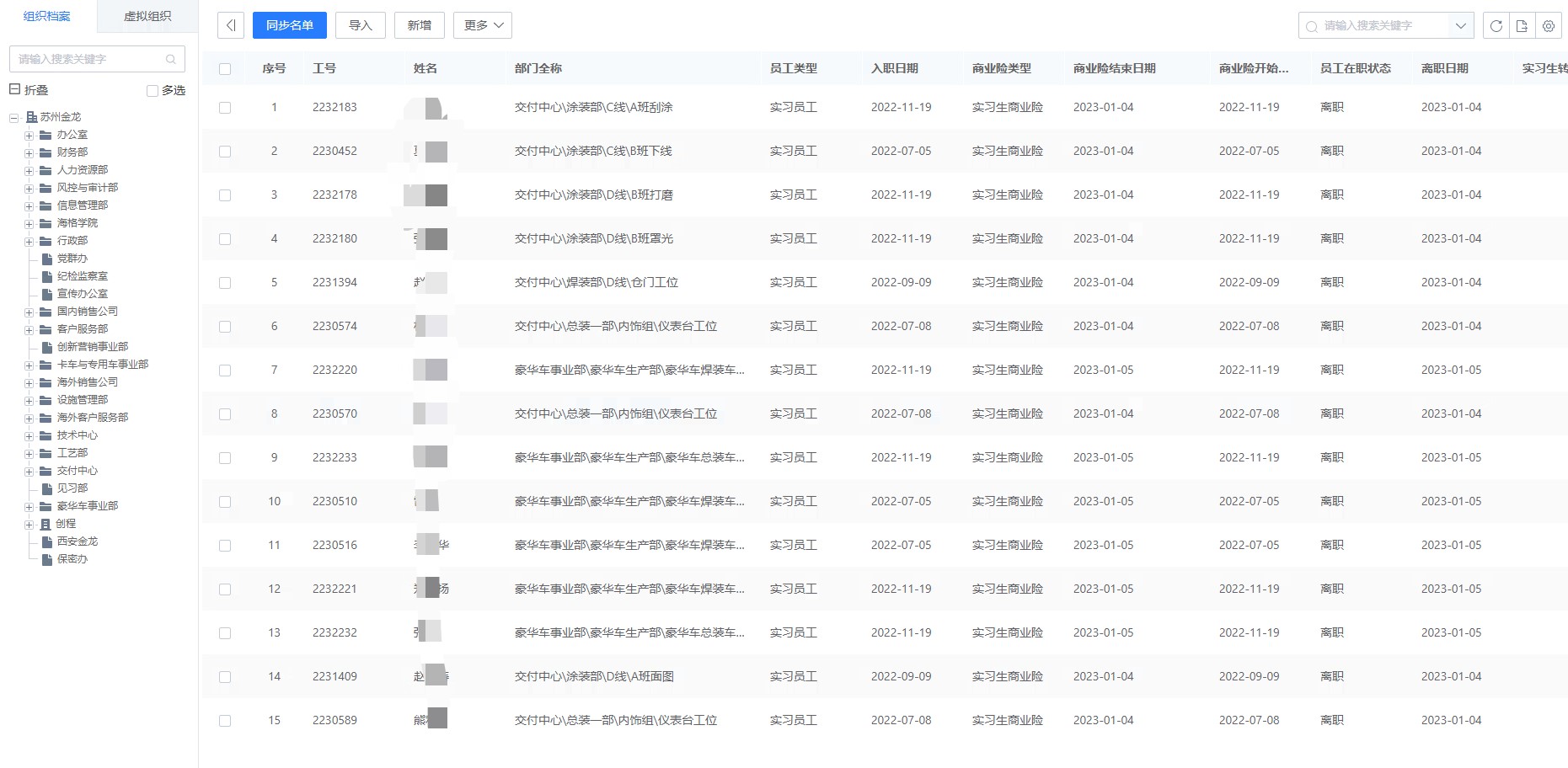Open the 更多 dropdown menu

pos(482,25)
